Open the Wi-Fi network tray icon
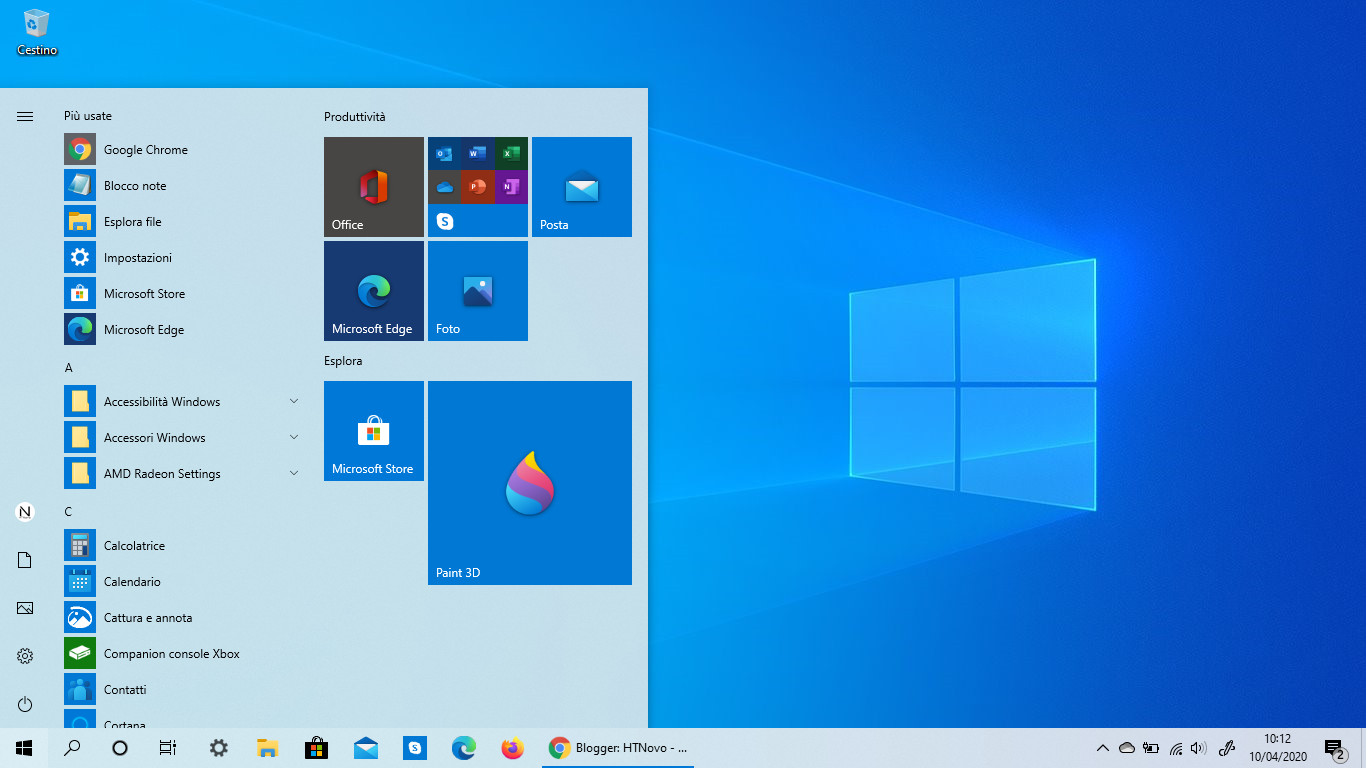The image size is (1366, 768). point(1175,748)
